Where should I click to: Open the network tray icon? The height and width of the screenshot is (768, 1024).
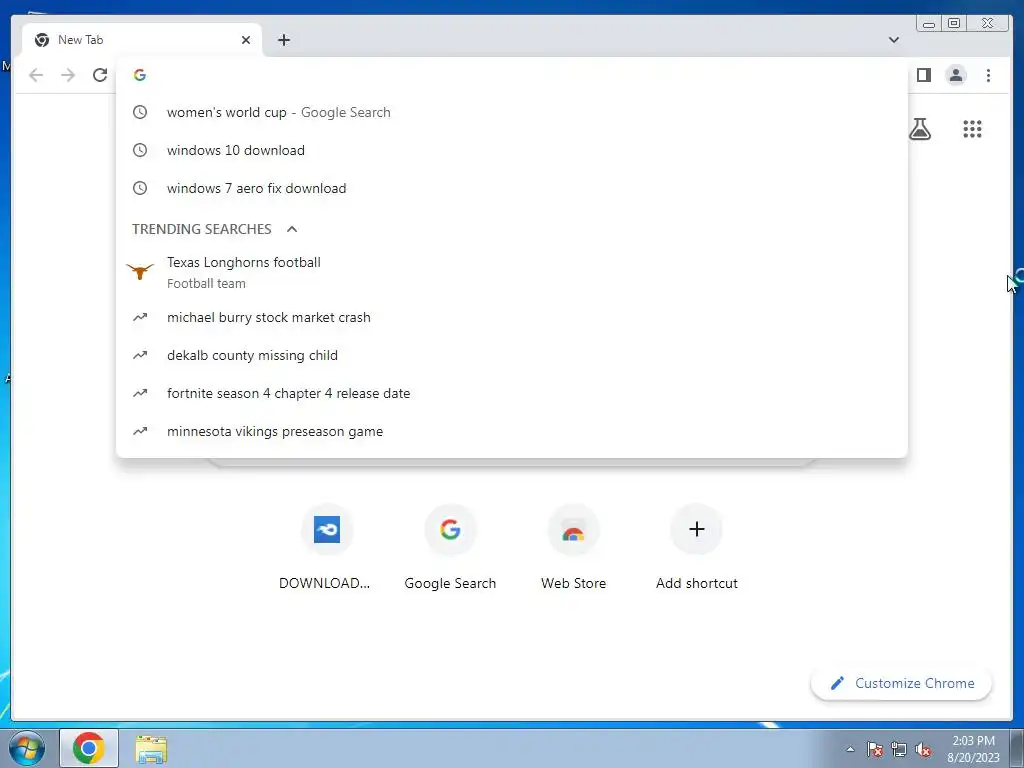coord(899,749)
